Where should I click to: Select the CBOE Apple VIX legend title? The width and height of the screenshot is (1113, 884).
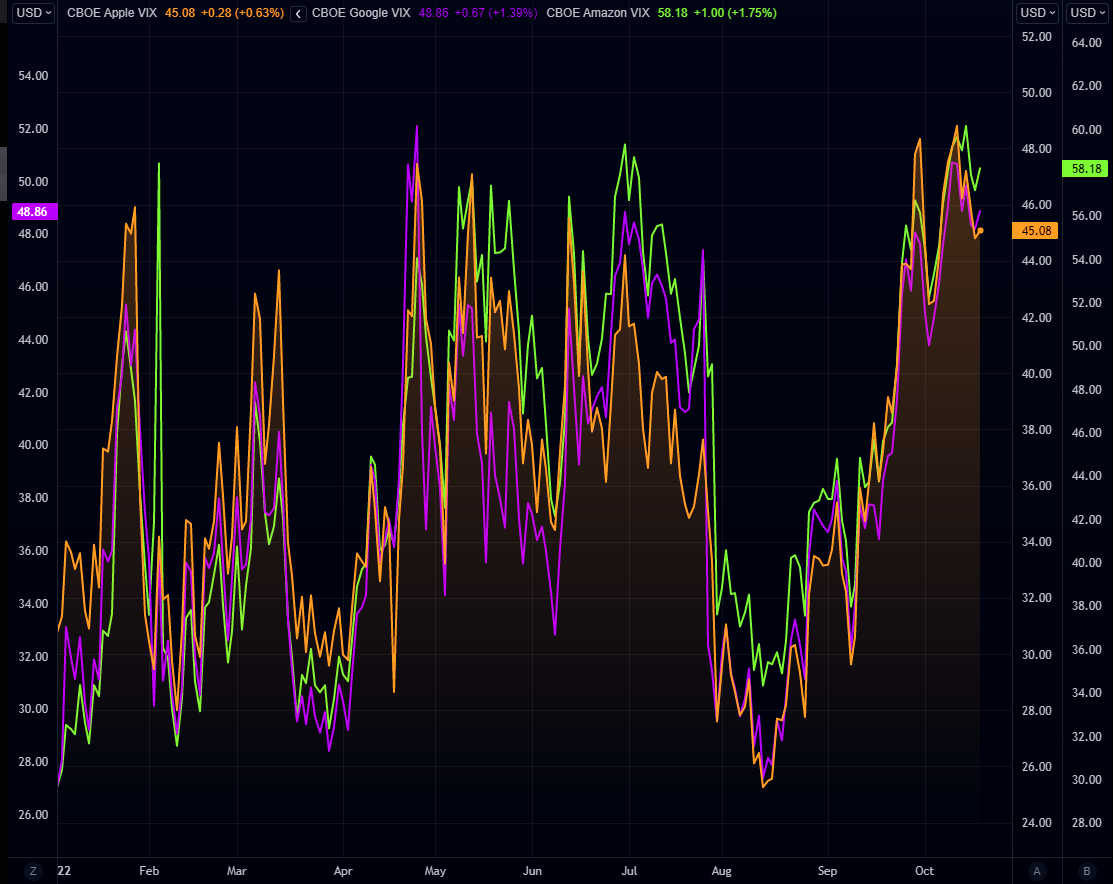coord(111,13)
